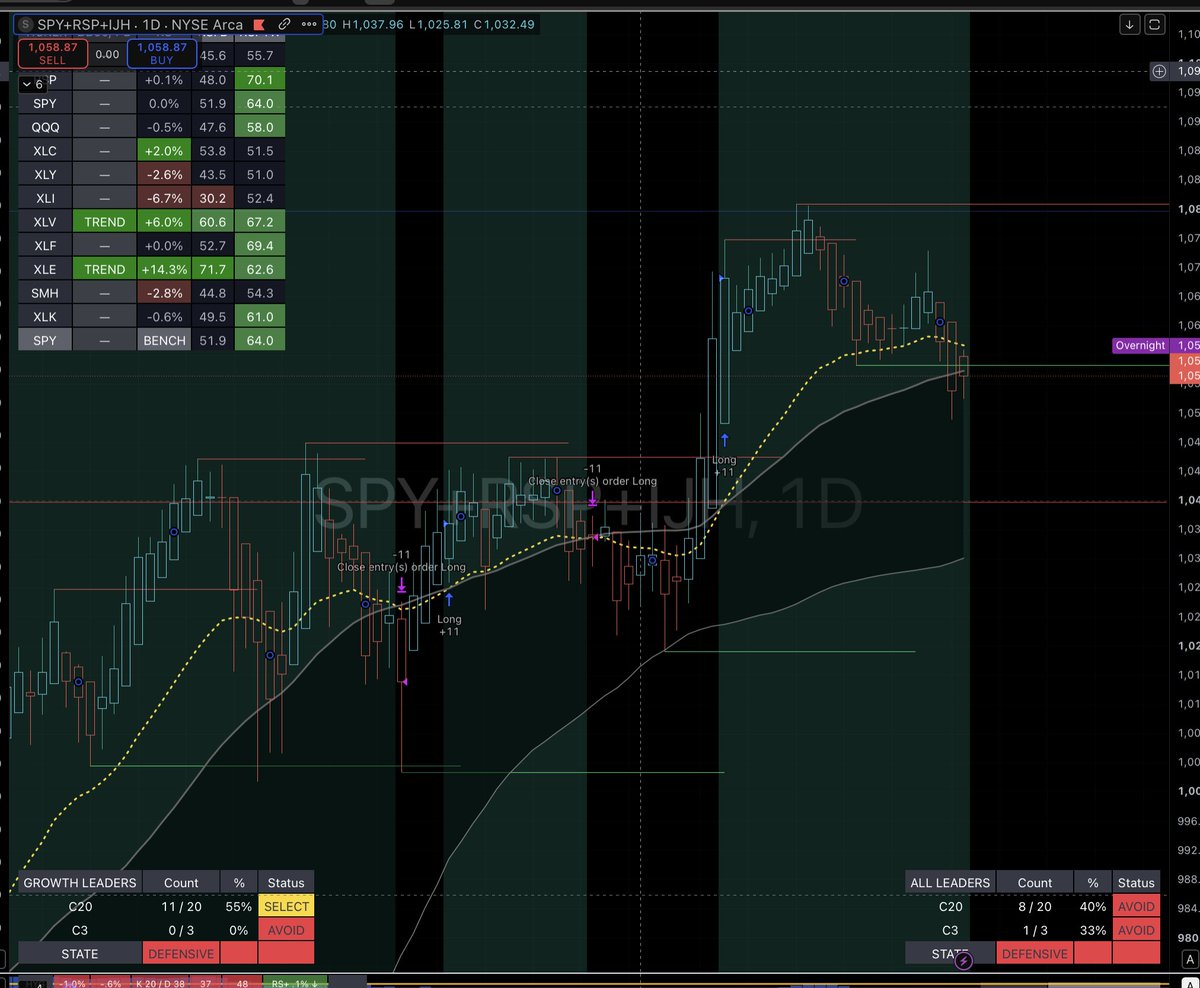
Task: Click the 70.1 green value cell
Action: click(x=260, y=80)
